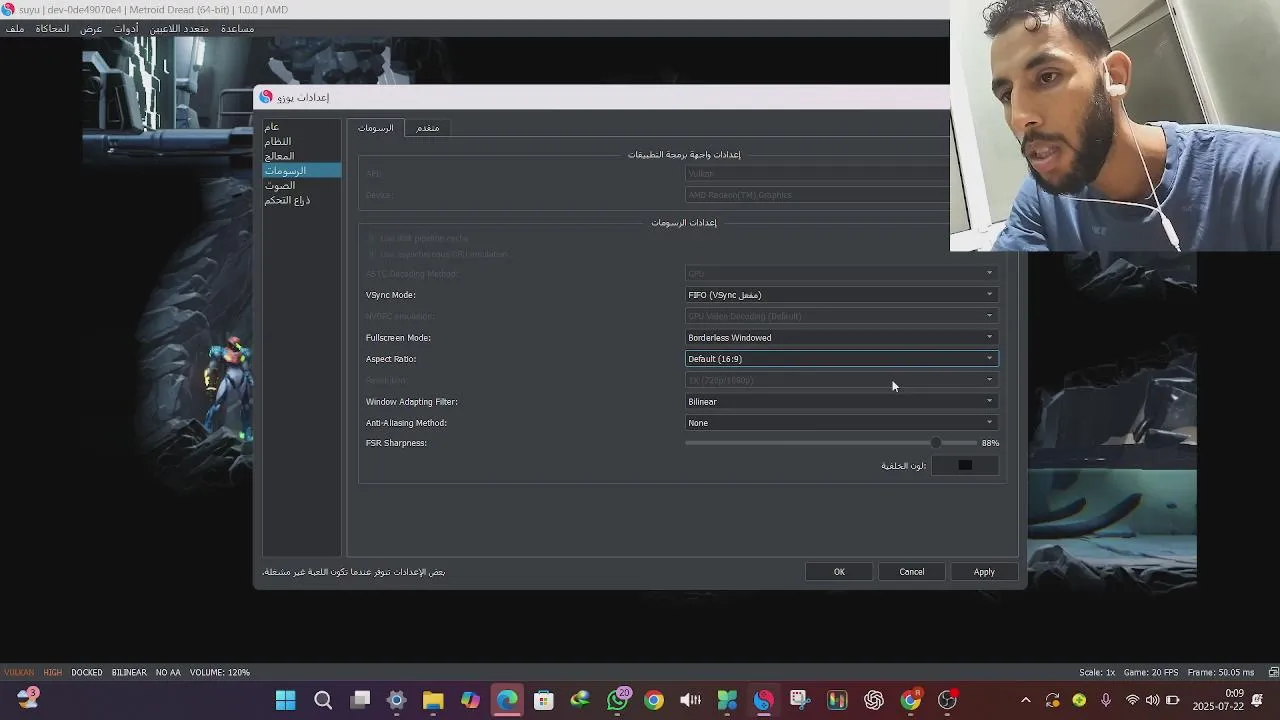Open the ملف menu
The height and width of the screenshot is (720, 1280).
coord(15,29)
